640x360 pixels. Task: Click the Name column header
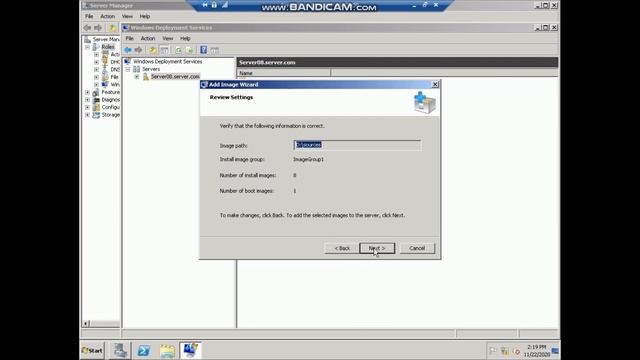tap(283, 73)
